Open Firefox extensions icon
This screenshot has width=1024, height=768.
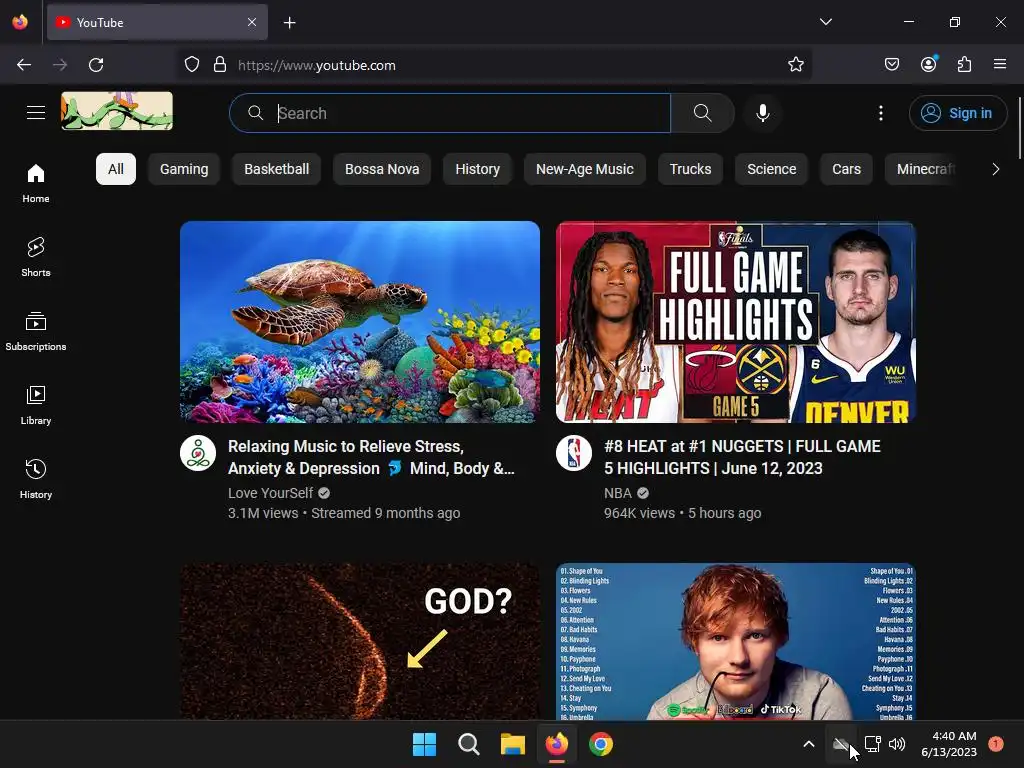point(964,64)
